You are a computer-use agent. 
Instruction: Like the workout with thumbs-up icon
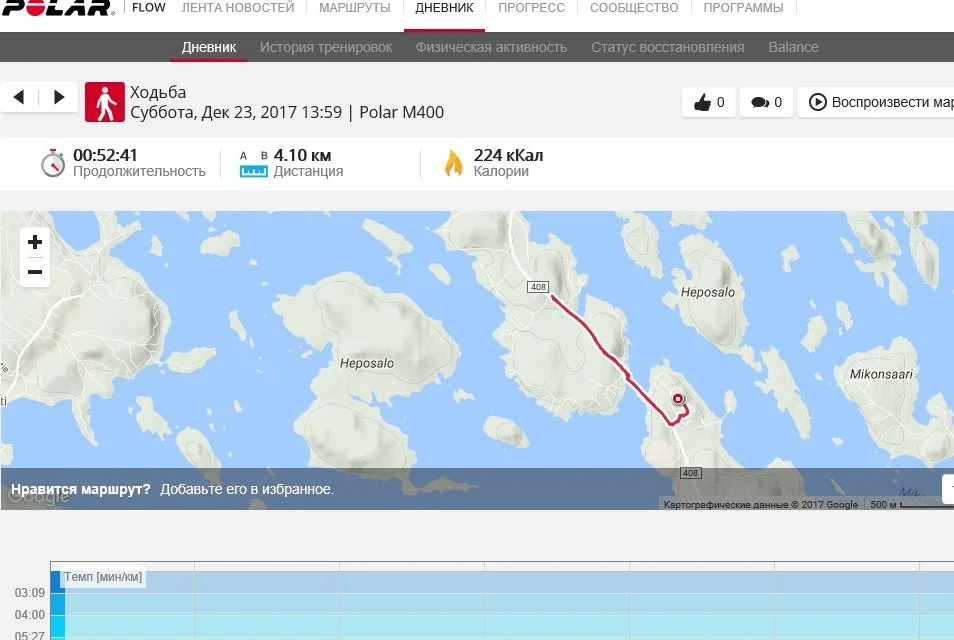[x=709, y=102]
